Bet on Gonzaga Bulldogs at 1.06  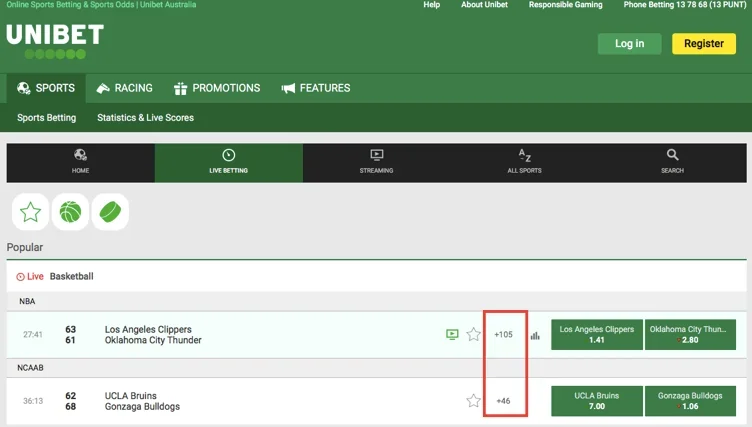click(x=690, y=401)
